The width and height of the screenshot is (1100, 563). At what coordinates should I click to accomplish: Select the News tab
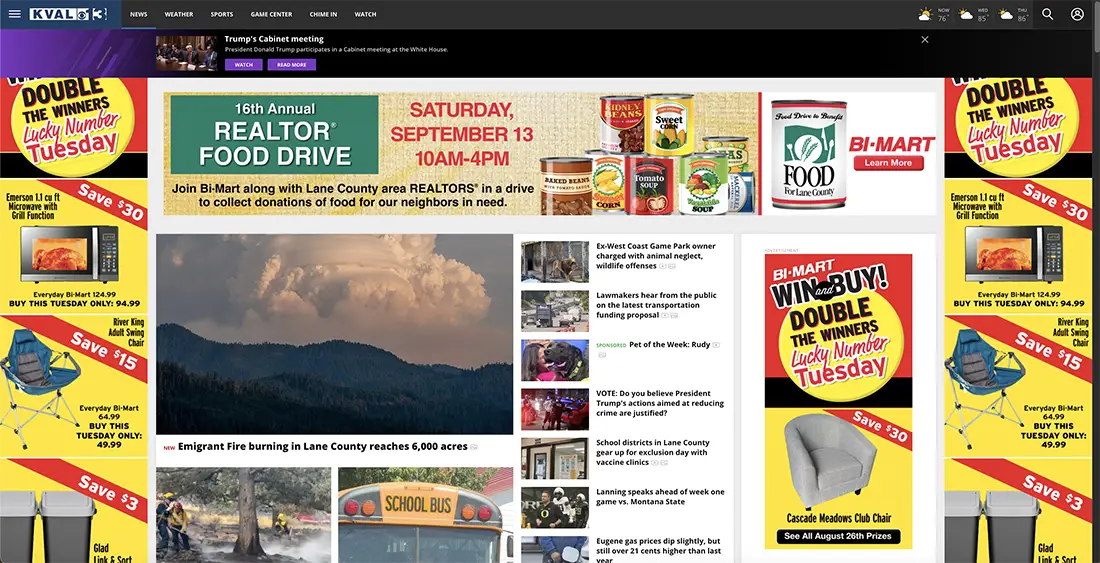pos(139,14)
